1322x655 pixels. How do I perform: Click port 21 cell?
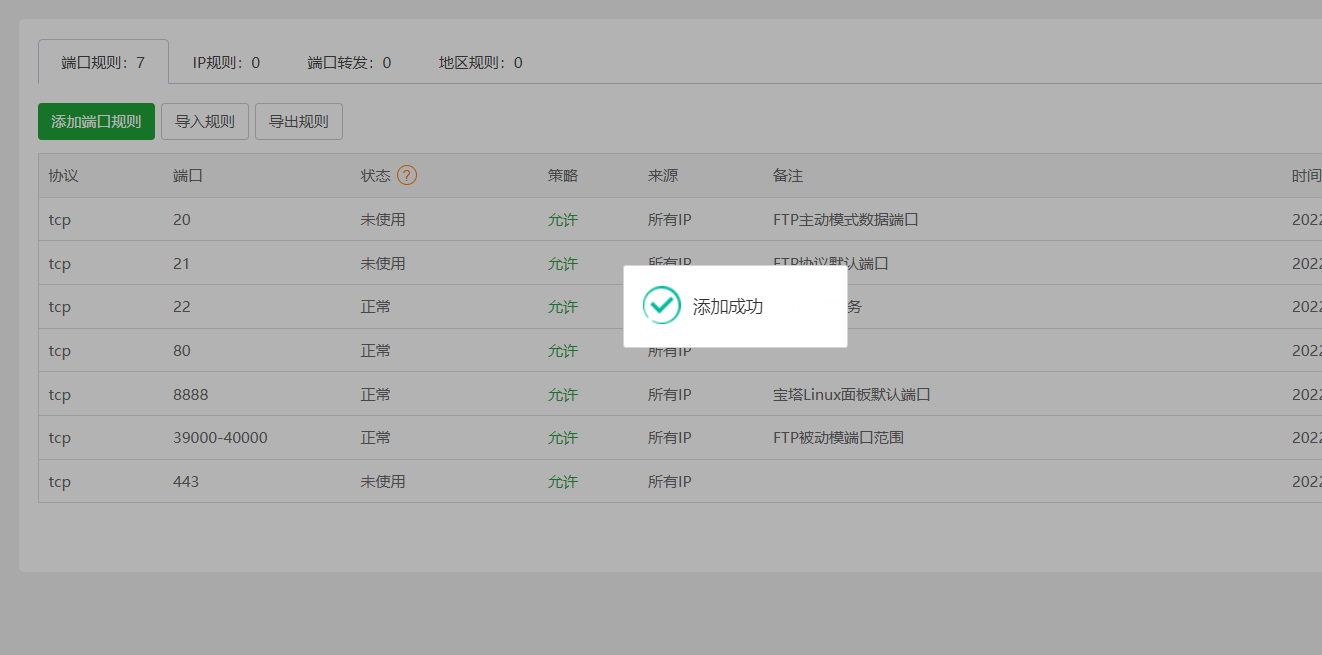[x=181, y=263]
